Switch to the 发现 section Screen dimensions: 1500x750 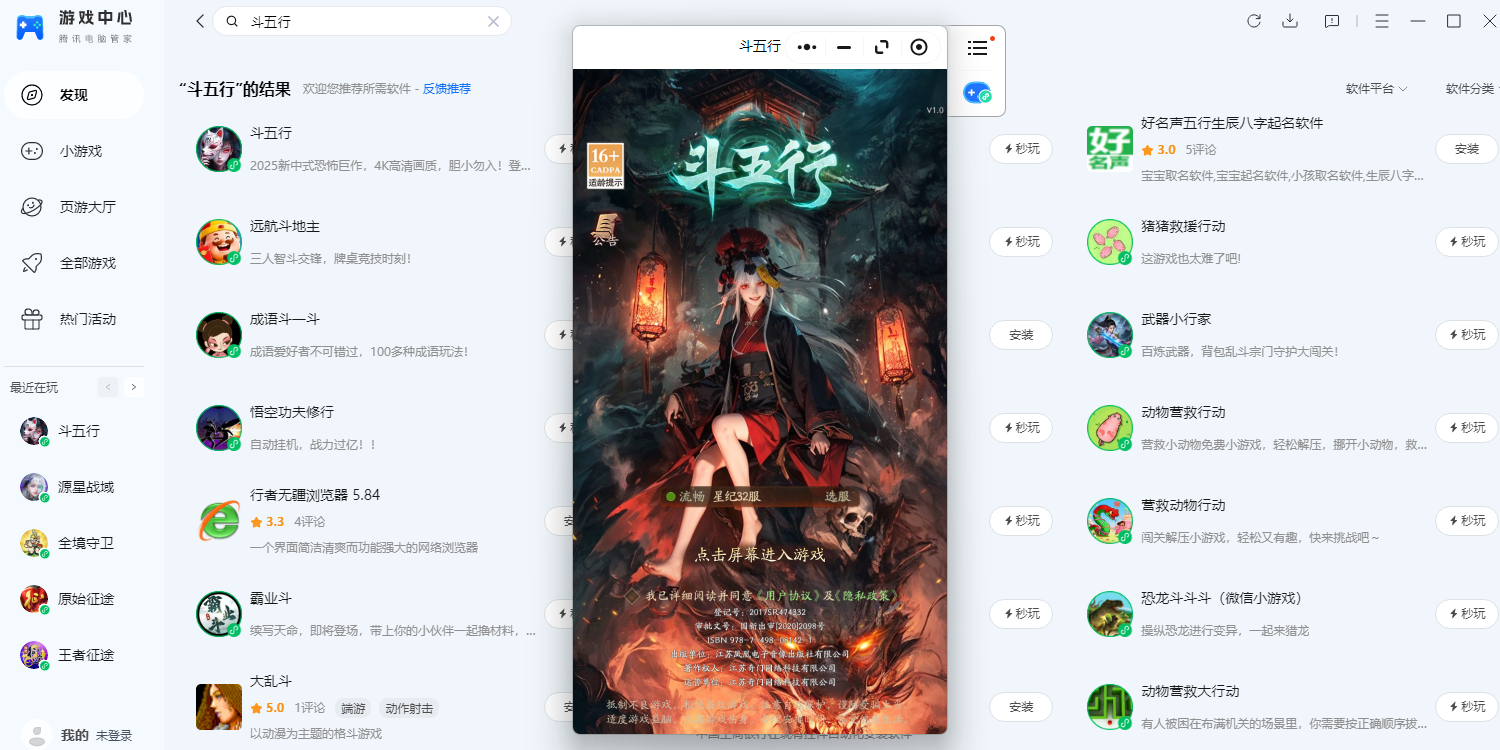[74, 95]
